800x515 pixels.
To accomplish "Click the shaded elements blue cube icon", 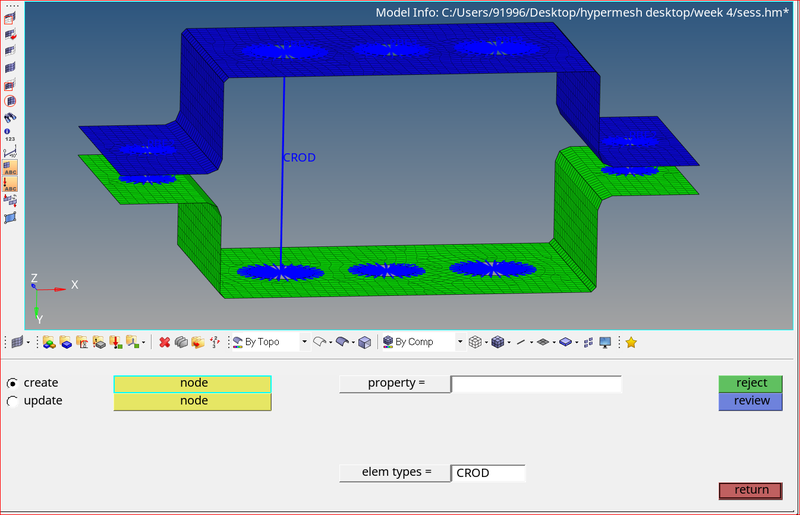I will [x=497, y=342].
